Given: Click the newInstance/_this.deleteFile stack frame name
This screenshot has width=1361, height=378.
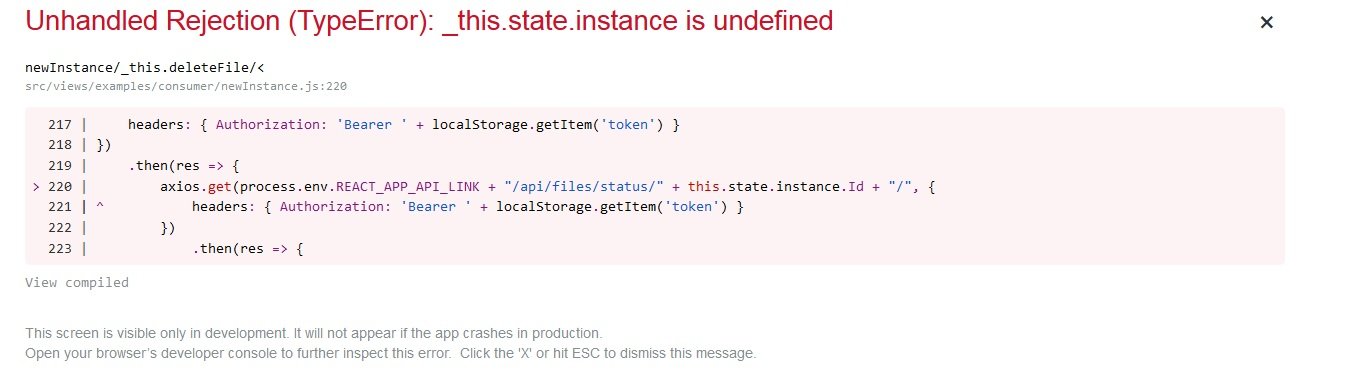Looking at the screenshot, I should (145, 67).
